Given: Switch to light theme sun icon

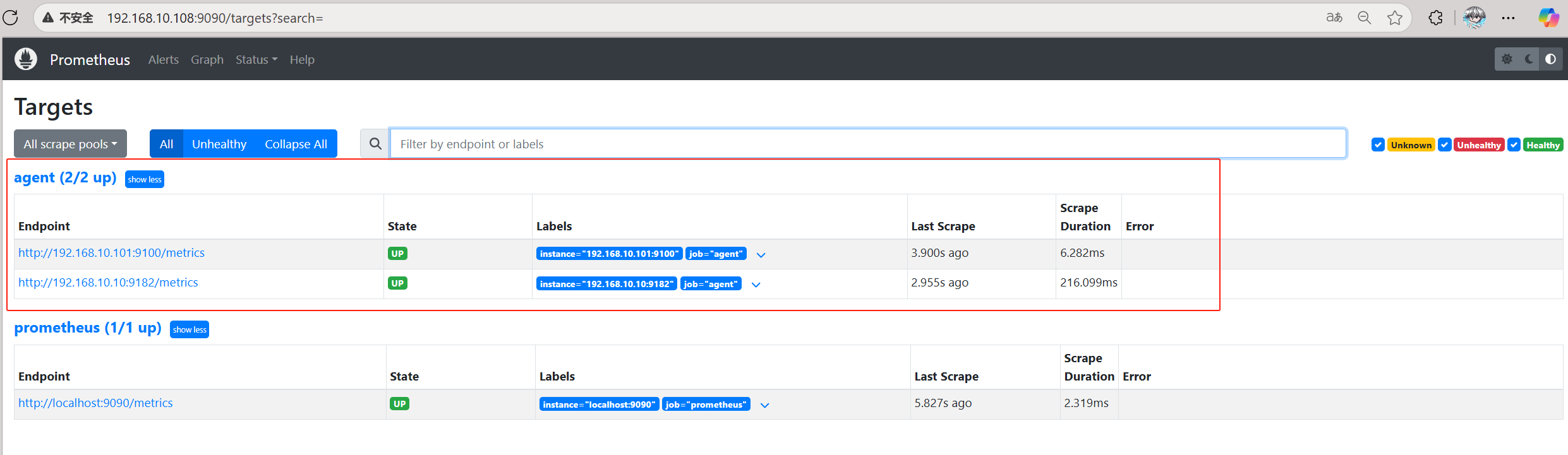Looking at the screenshot, I should click(1507, 59).
